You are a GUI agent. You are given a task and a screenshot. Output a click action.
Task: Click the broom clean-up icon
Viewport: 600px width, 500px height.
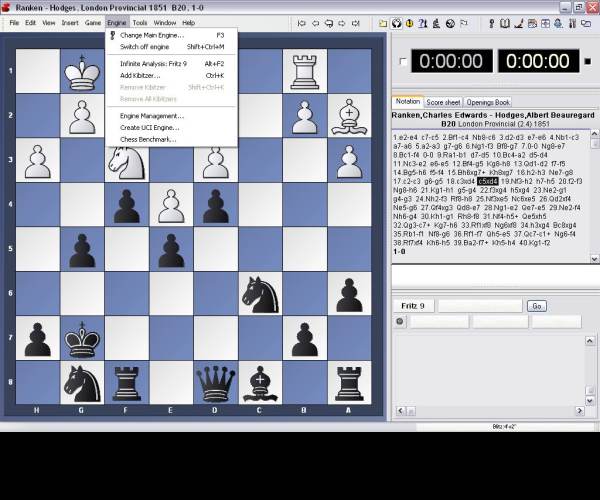(518, 24)
